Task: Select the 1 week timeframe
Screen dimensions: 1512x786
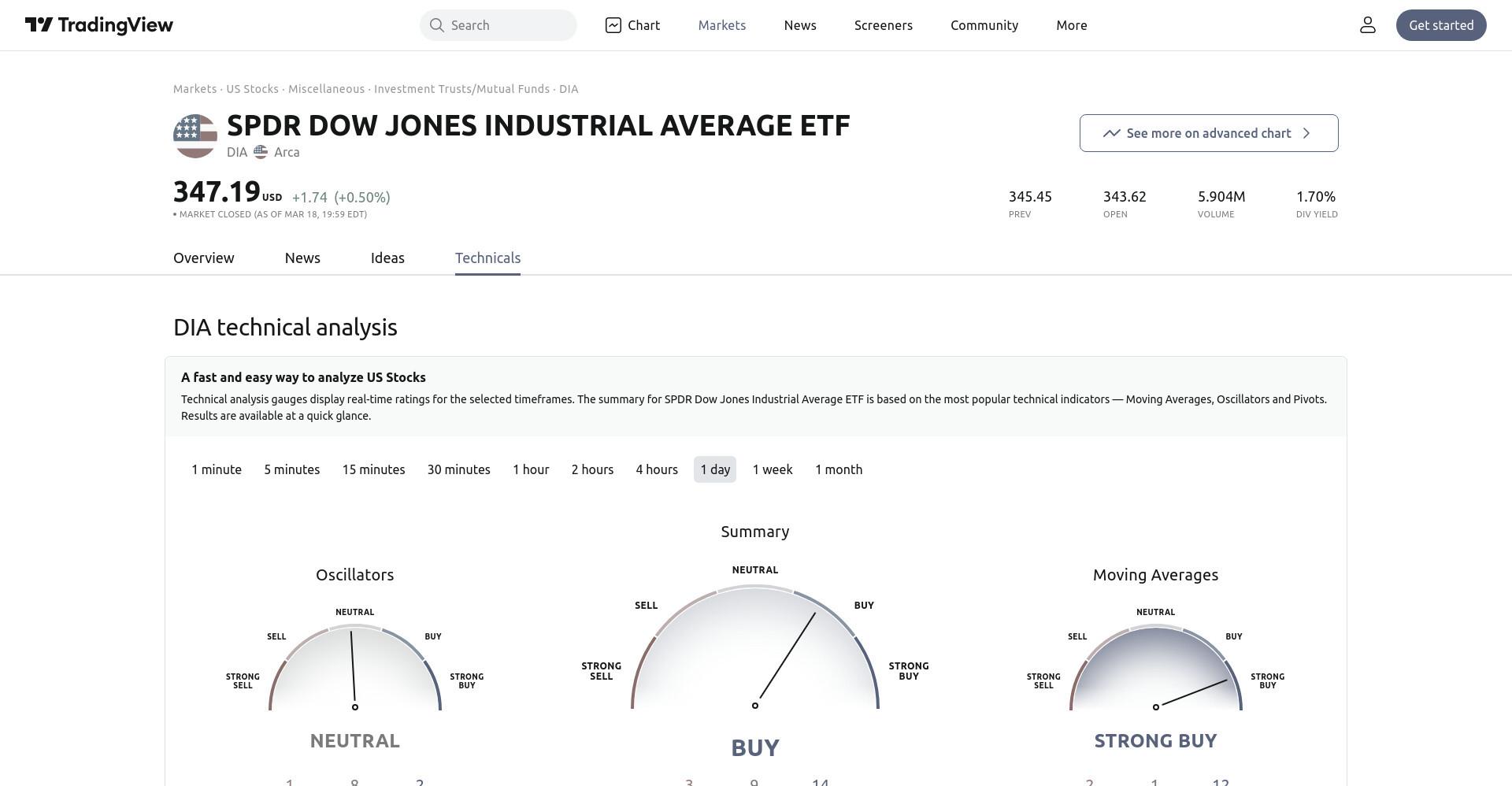Action: click(x=773, y=469)
